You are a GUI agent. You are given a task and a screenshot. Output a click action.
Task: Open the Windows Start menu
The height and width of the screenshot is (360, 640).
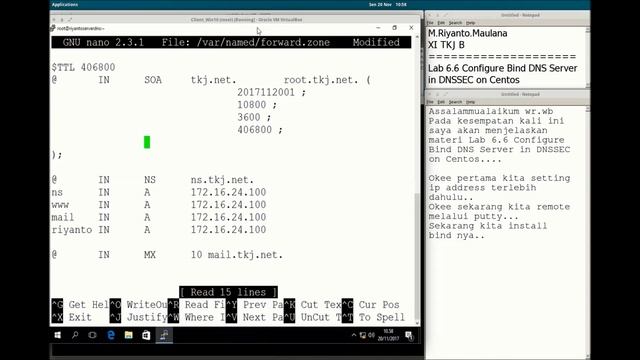(x=58, y=335)
